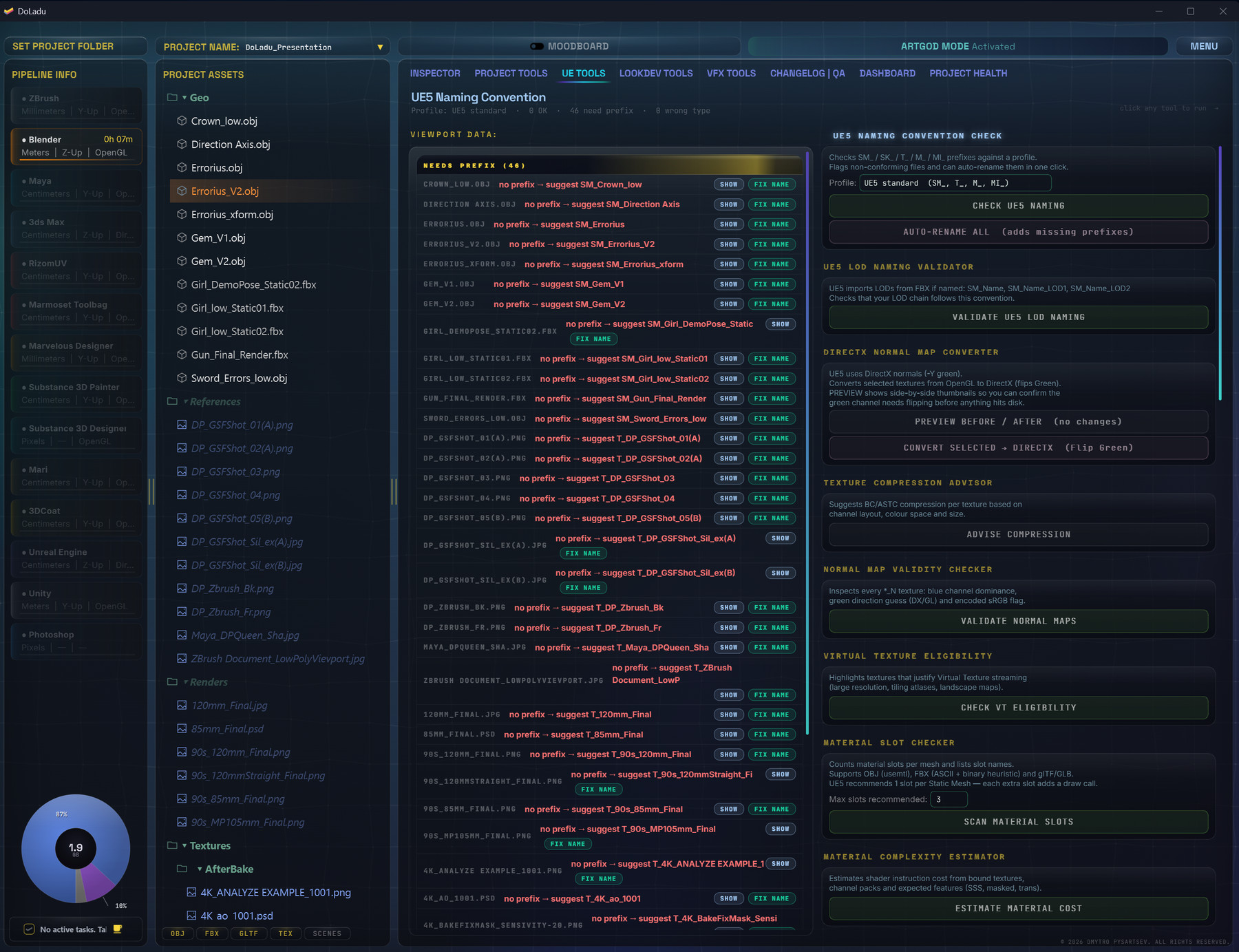Image resolution: width=1239 pixels, height=952 pixels.
Task: Click the mesh icon beside Gun_Final_Render.fbx
Action: [x=182, y=355]
